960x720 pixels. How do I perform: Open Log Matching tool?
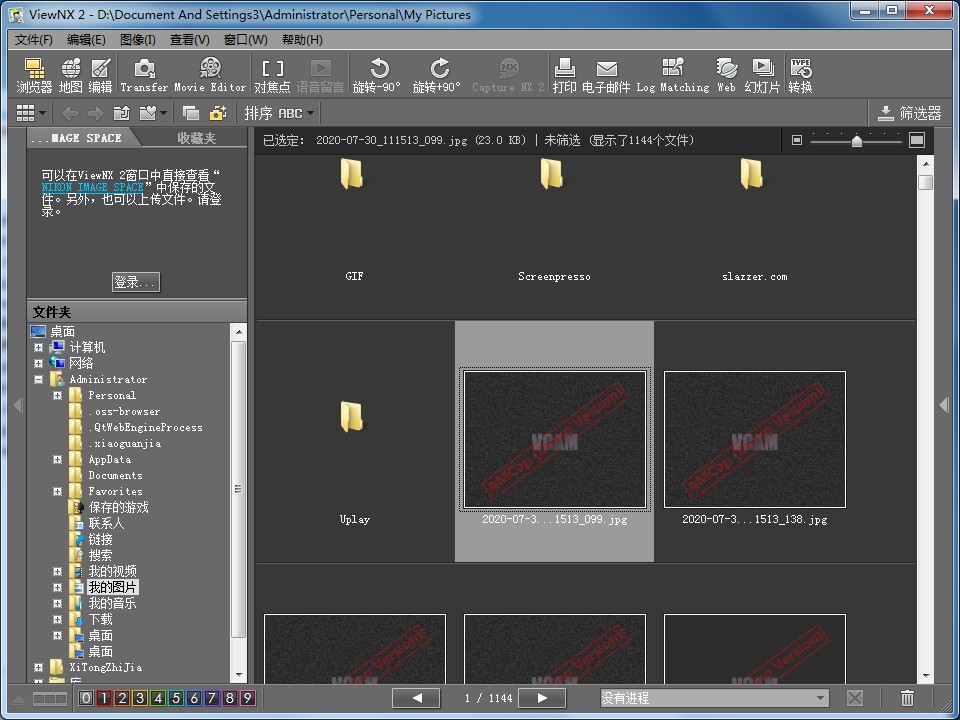click(x=673, y=75)
